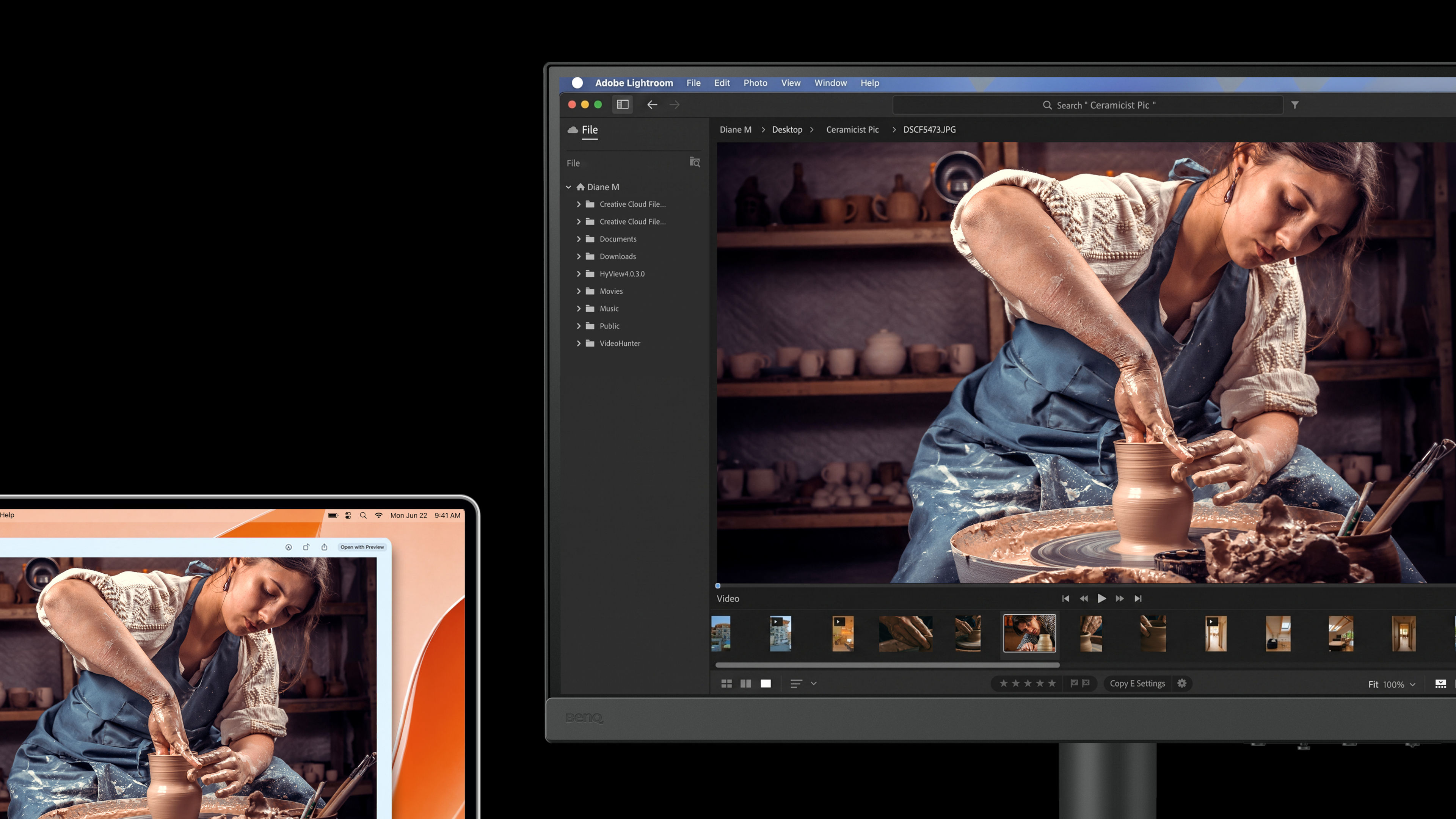1456x819 pixels.
Task: Switch to photo grid view
Action: pos(727,684)
